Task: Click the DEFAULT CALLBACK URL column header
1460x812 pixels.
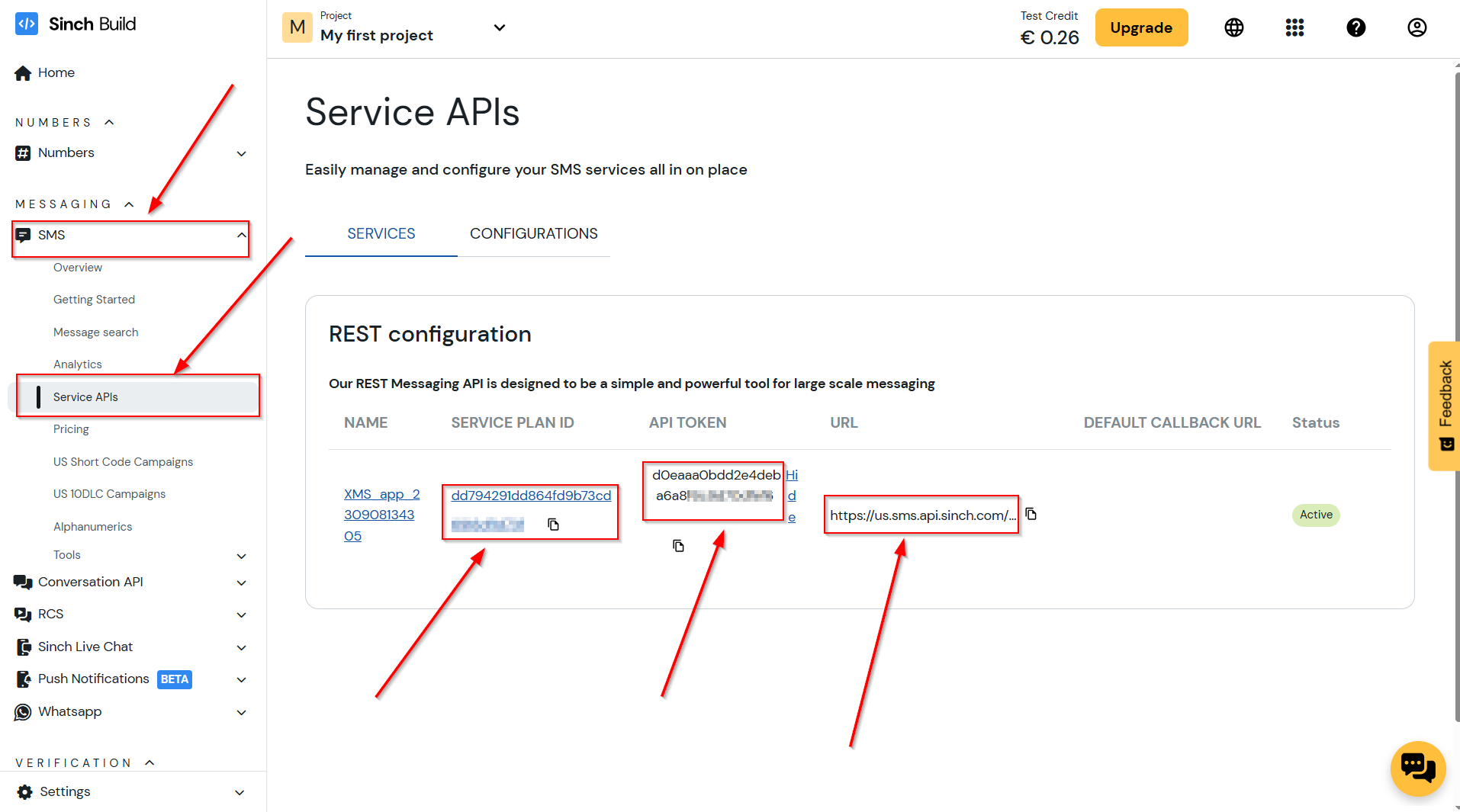Action: click(x=1172, y=422)
